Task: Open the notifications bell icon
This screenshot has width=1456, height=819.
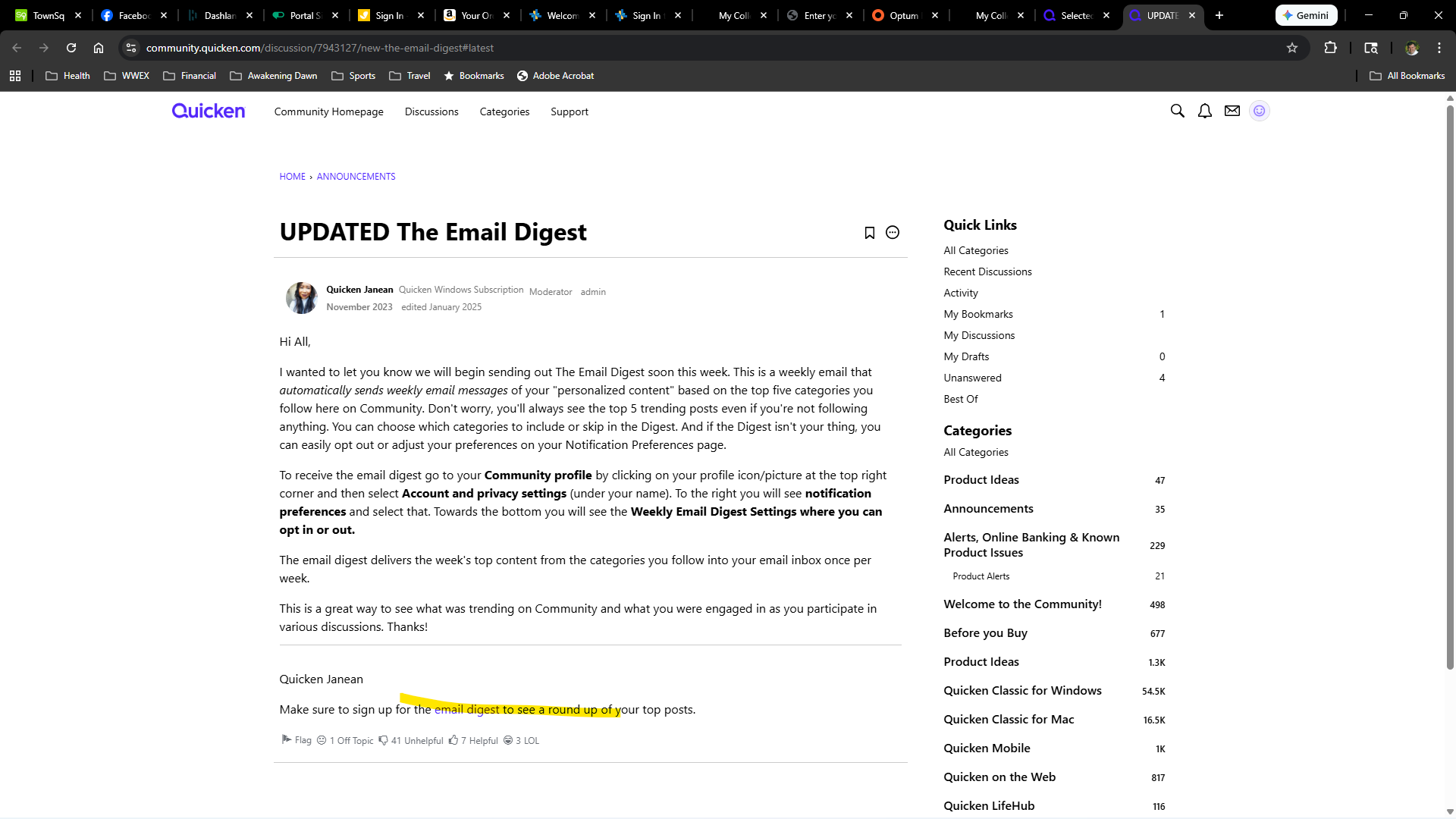Action: tap(1204, 111)
